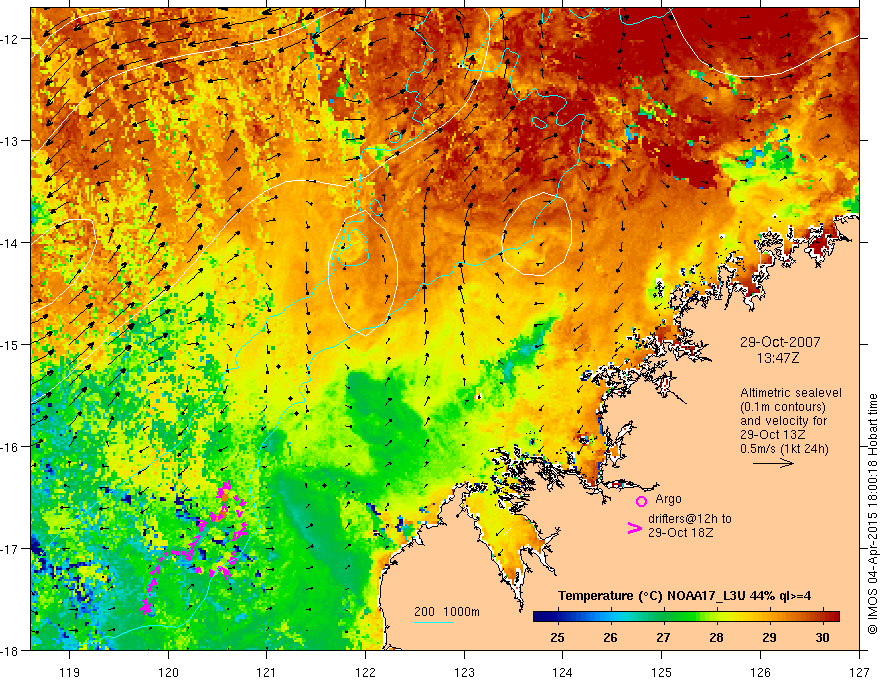This screenshot has height=680, width=880.
Task: Click the dark red end of color bar
Action: tap(834, 617)
